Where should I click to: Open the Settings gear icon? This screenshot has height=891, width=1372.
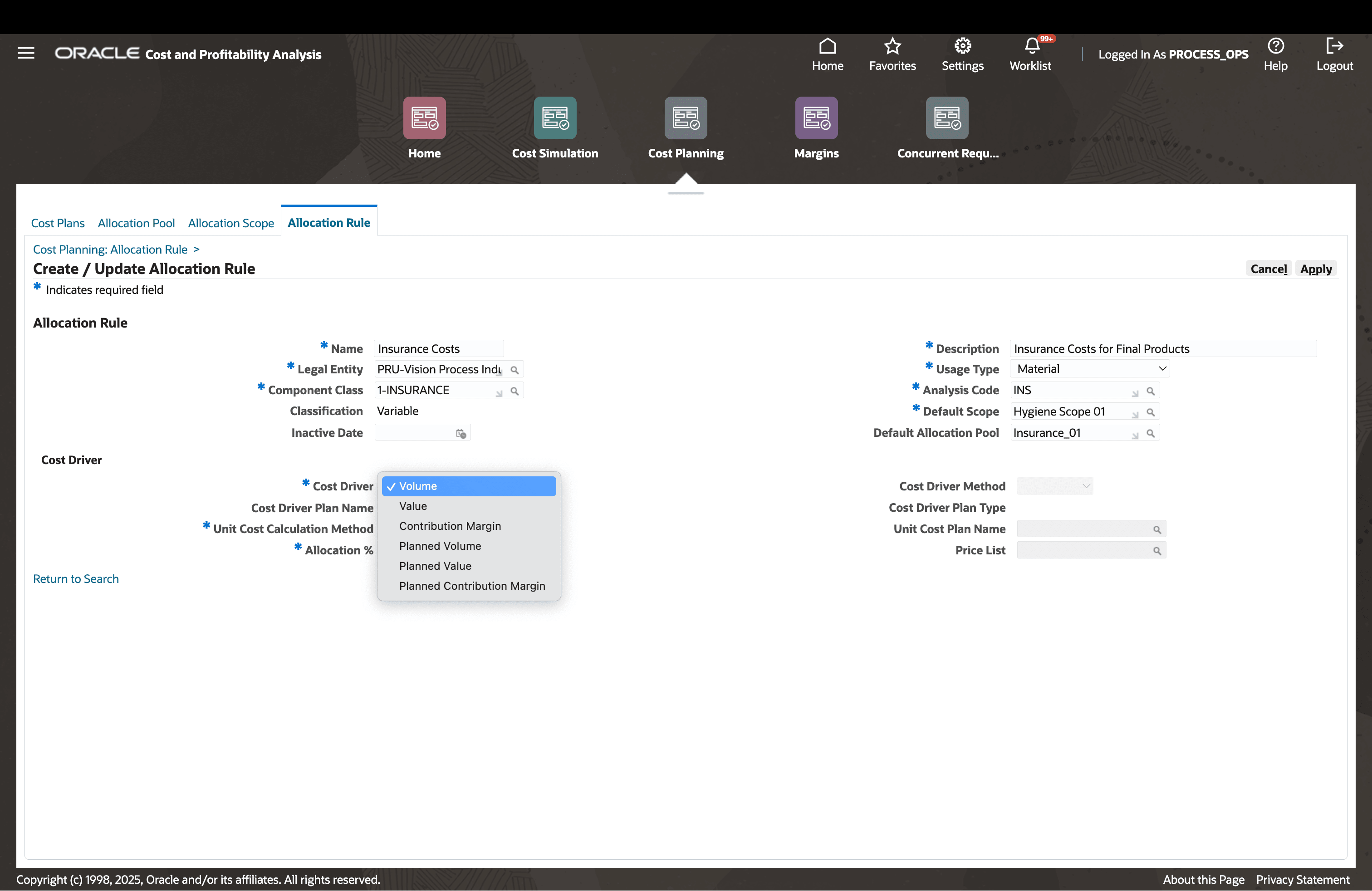pos(962,45)
